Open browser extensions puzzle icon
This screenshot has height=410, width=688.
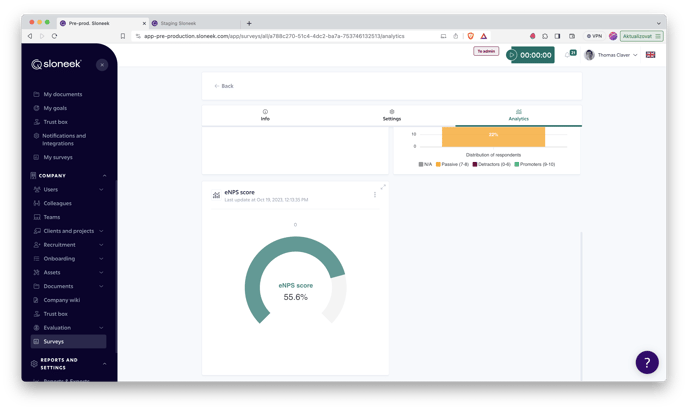545,36
